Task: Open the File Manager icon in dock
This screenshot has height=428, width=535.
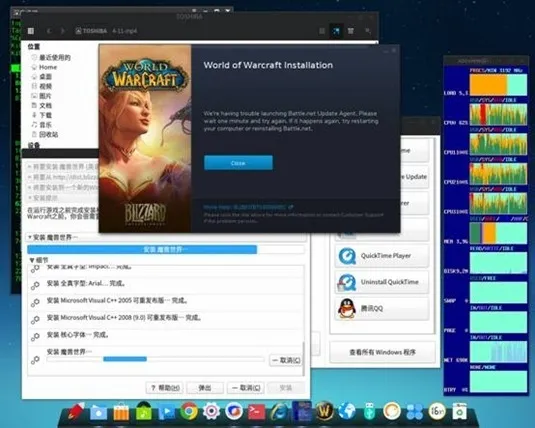Action: point(98,412)
